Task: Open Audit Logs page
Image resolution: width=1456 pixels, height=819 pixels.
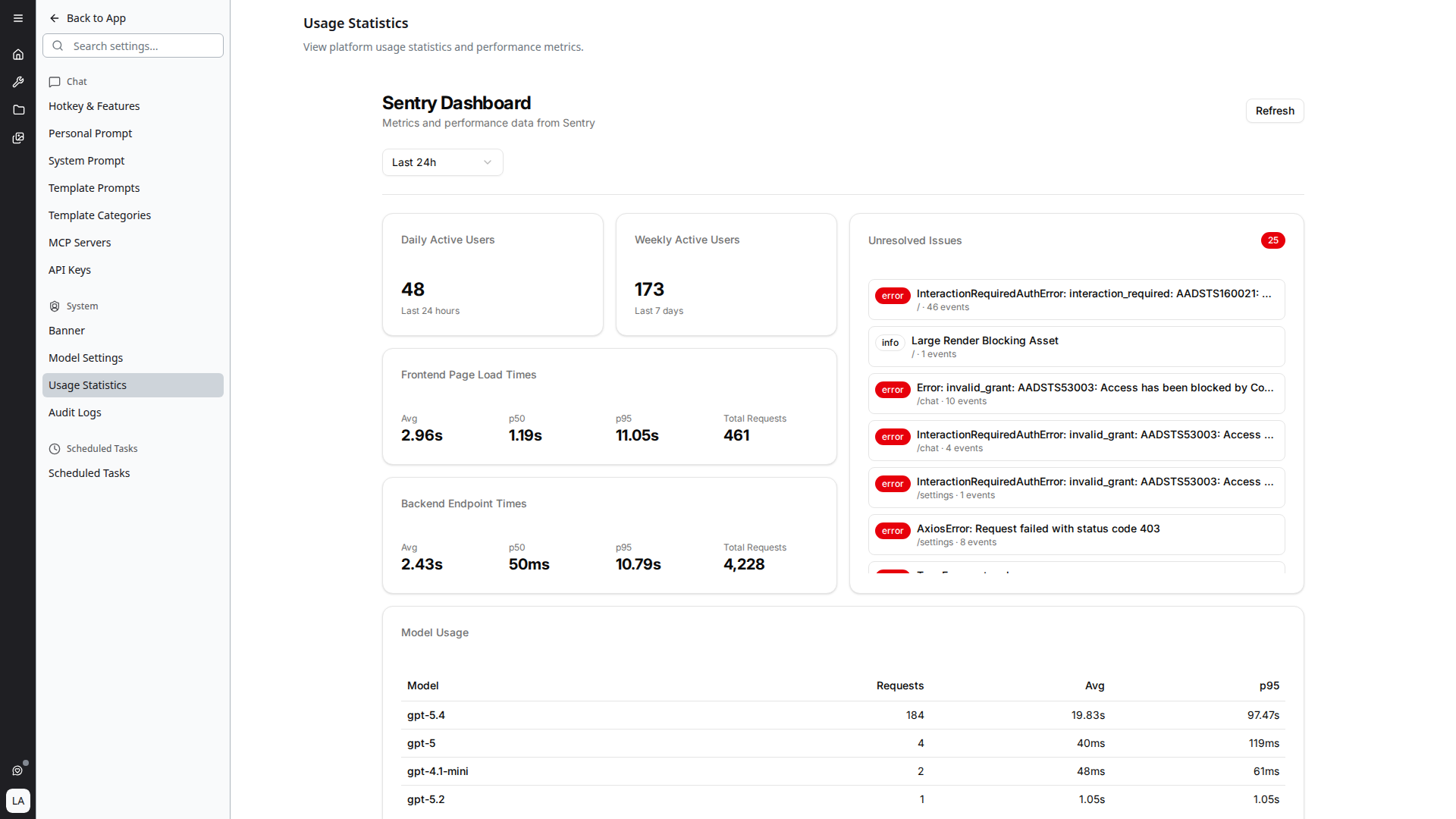Action: pyautogui.click(x=133, y=413)
